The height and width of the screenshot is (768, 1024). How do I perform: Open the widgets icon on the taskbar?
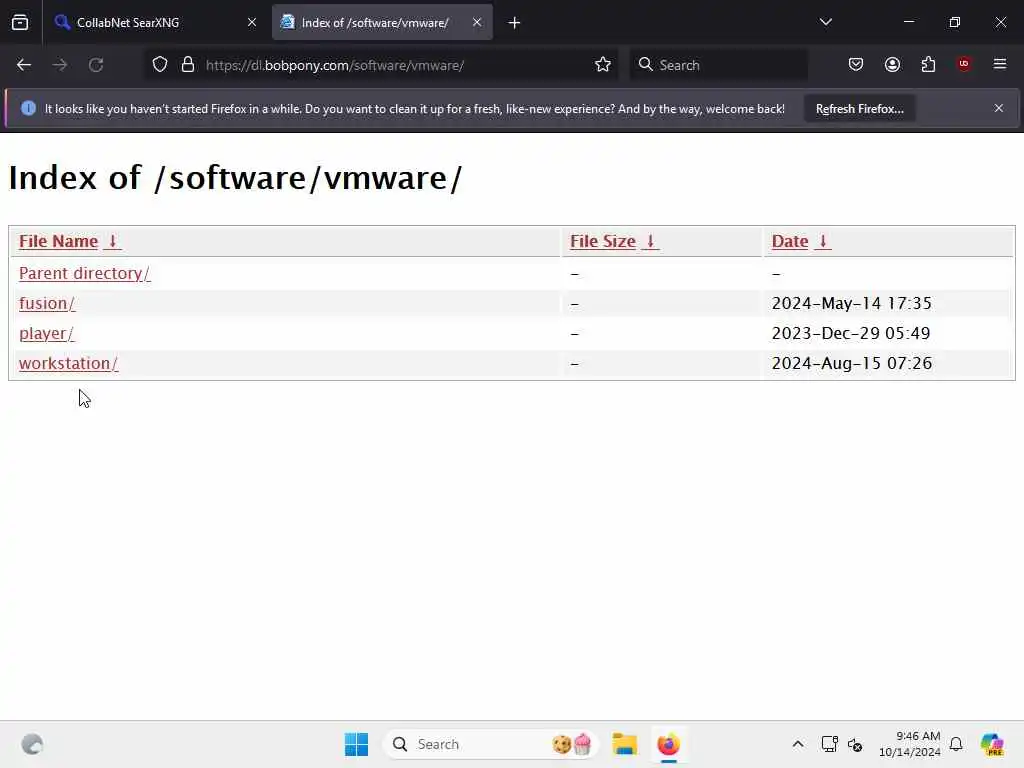tap(32, 744)
